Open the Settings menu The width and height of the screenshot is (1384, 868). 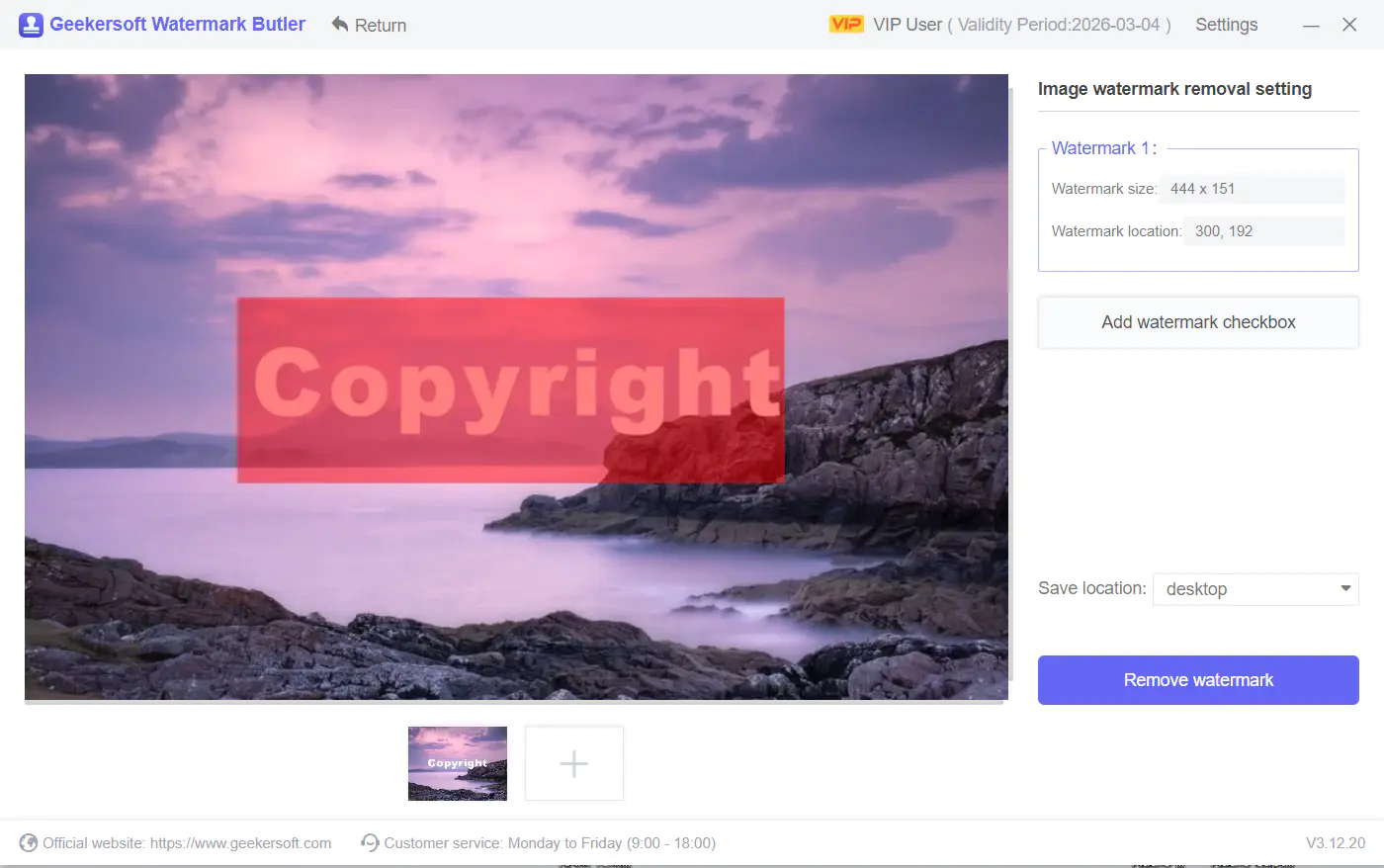(x=1226, y=24)
